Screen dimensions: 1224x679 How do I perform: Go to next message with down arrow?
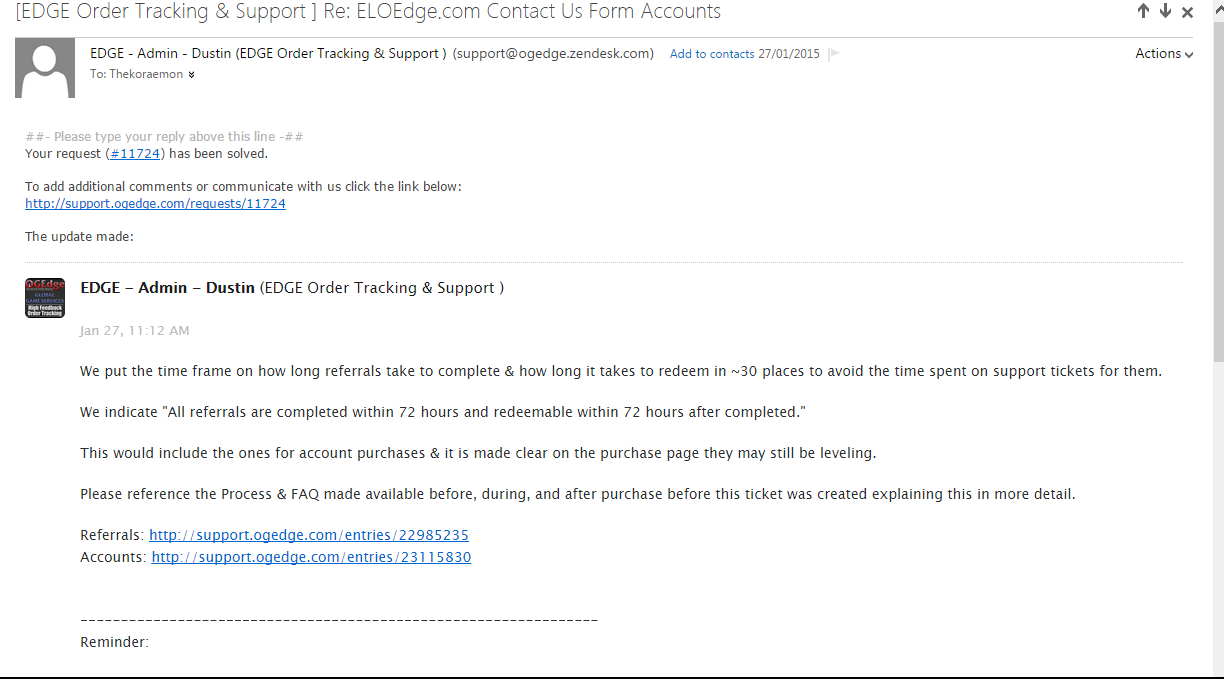tap(1165, 12)
